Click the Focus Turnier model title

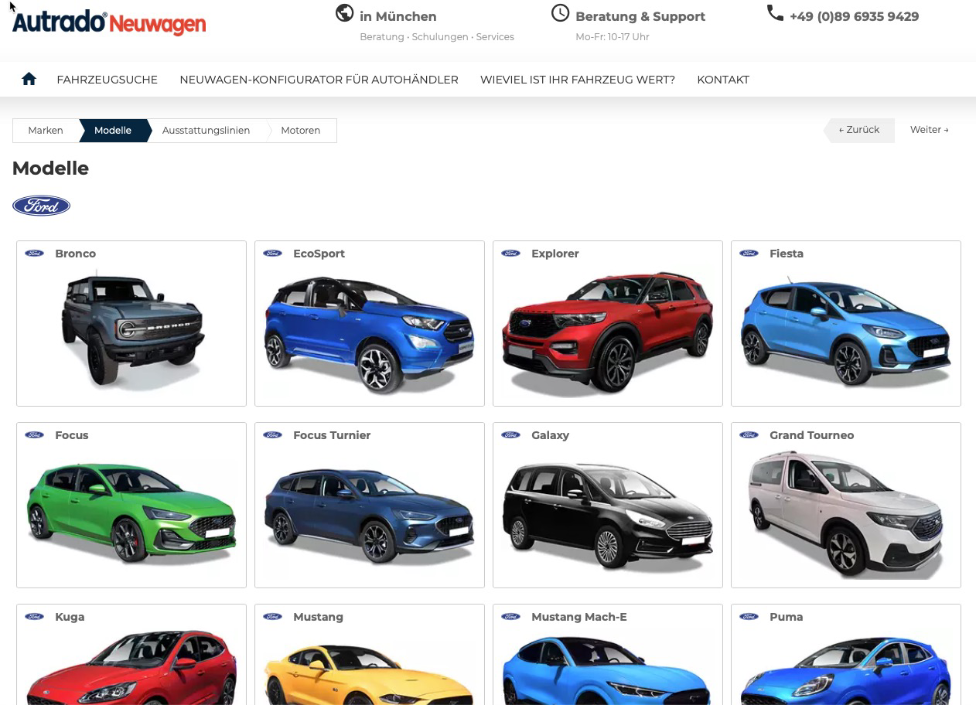[x=332, y=436]
